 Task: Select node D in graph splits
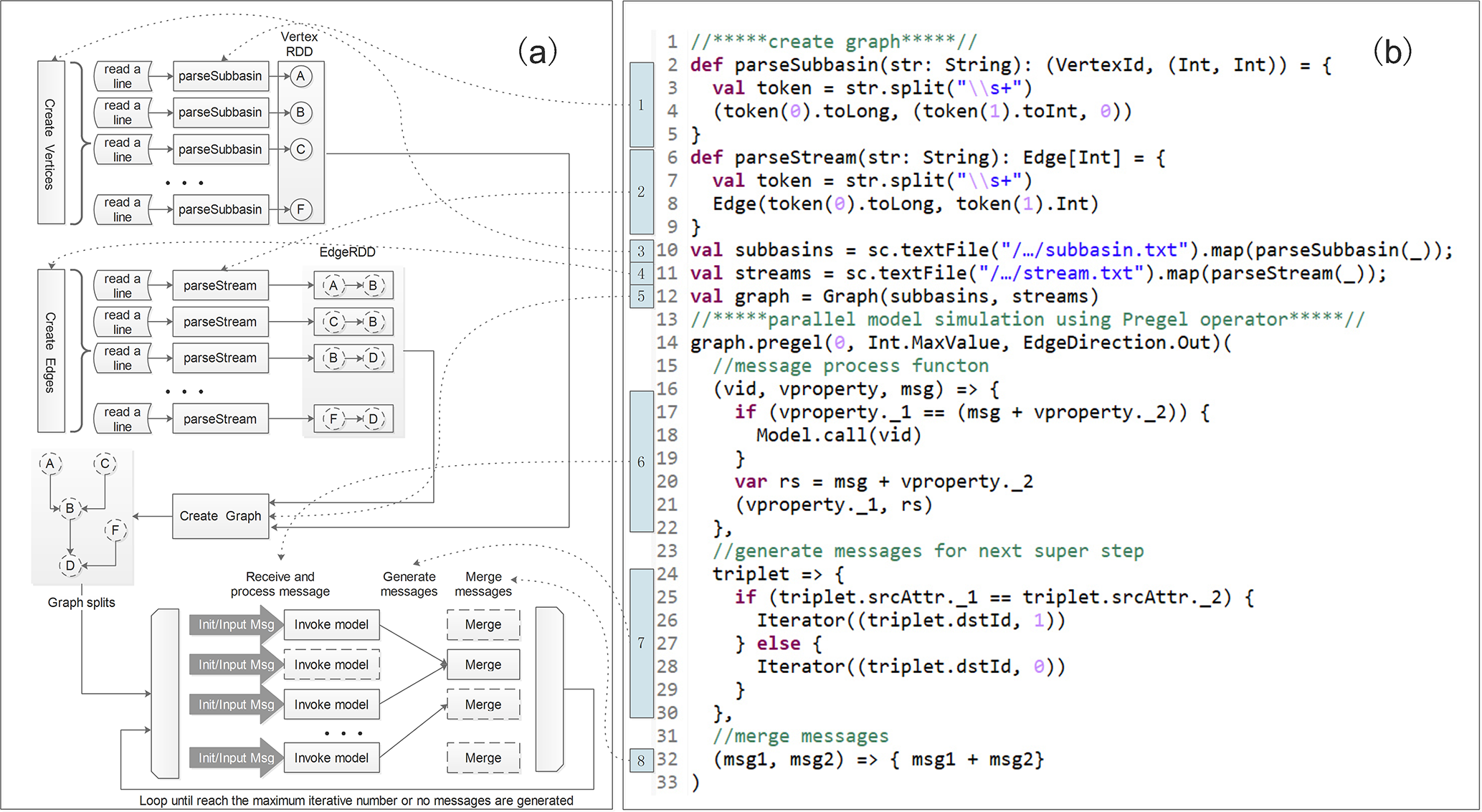point(70,565)
